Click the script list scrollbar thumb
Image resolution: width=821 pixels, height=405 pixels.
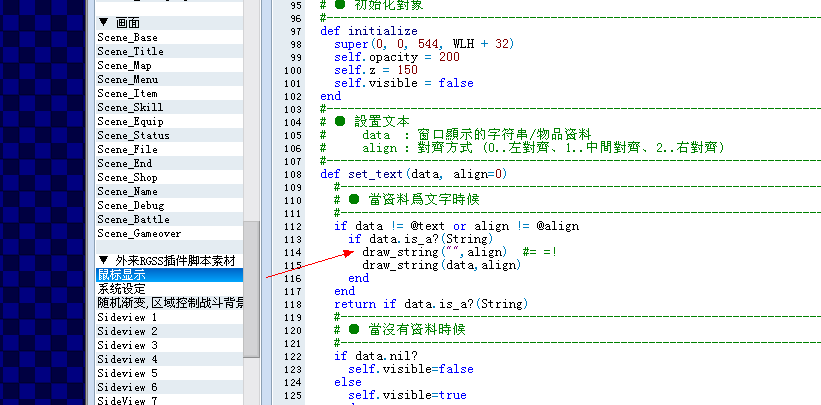click(252, 289)
